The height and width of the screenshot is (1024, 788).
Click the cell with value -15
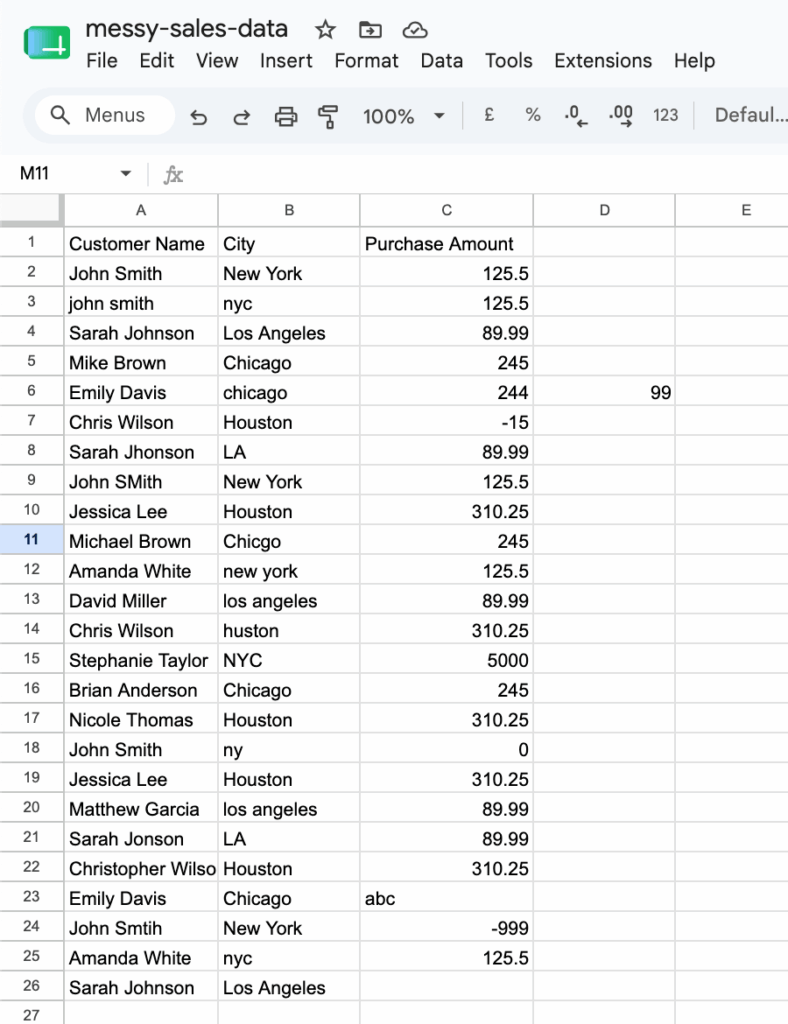tap(446, 422)
